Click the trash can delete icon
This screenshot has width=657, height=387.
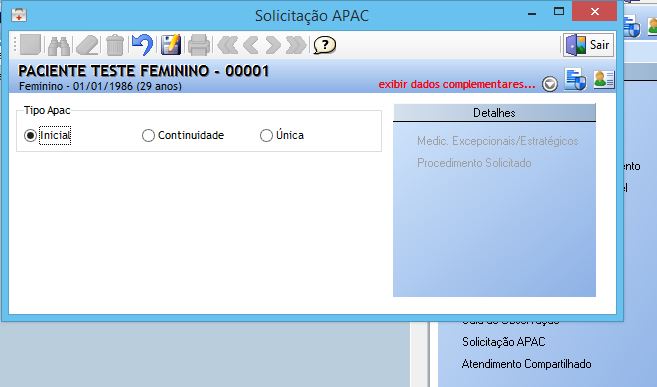(x=115, y=45)
